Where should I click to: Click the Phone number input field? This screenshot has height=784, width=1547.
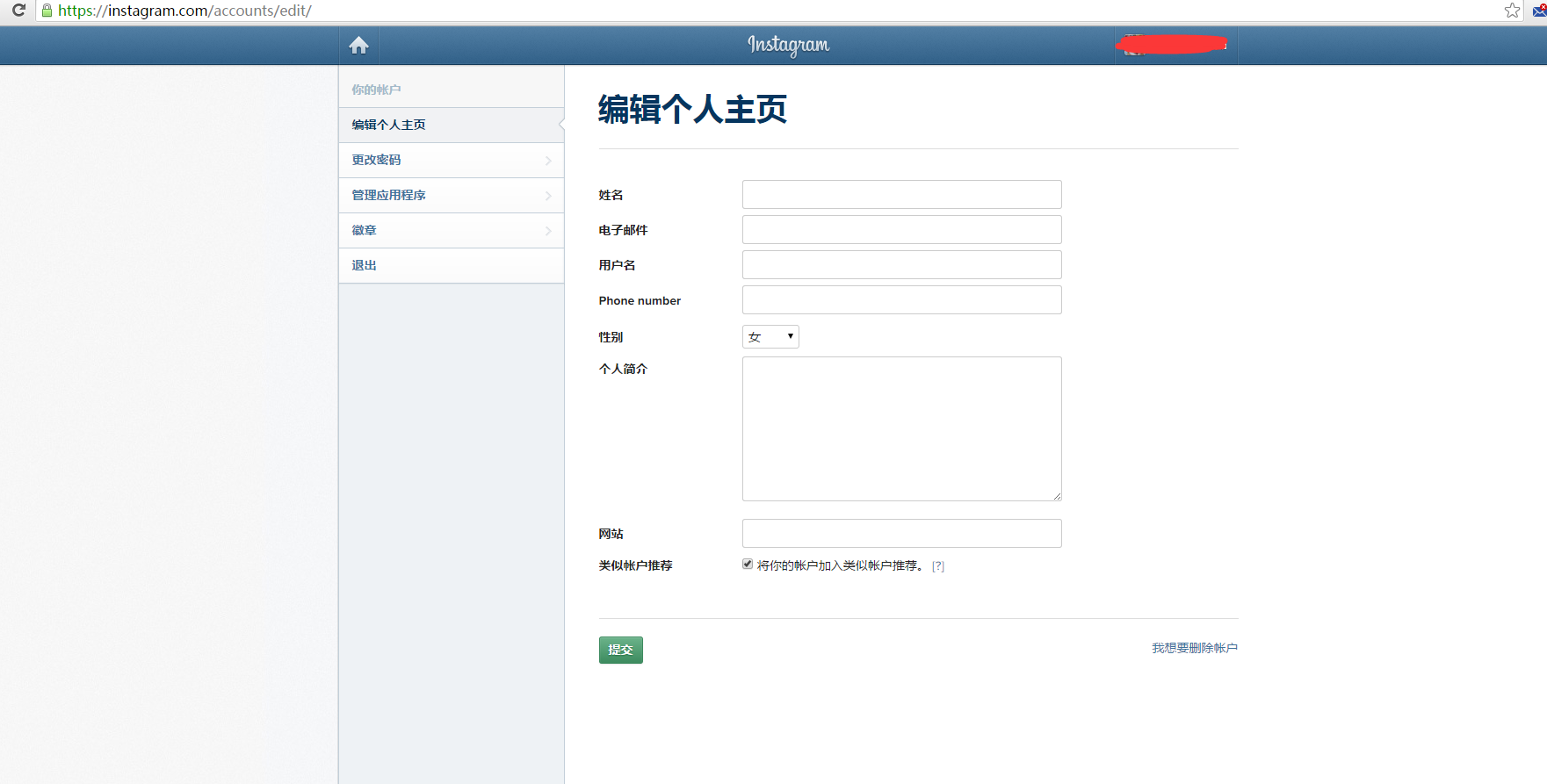901,300
